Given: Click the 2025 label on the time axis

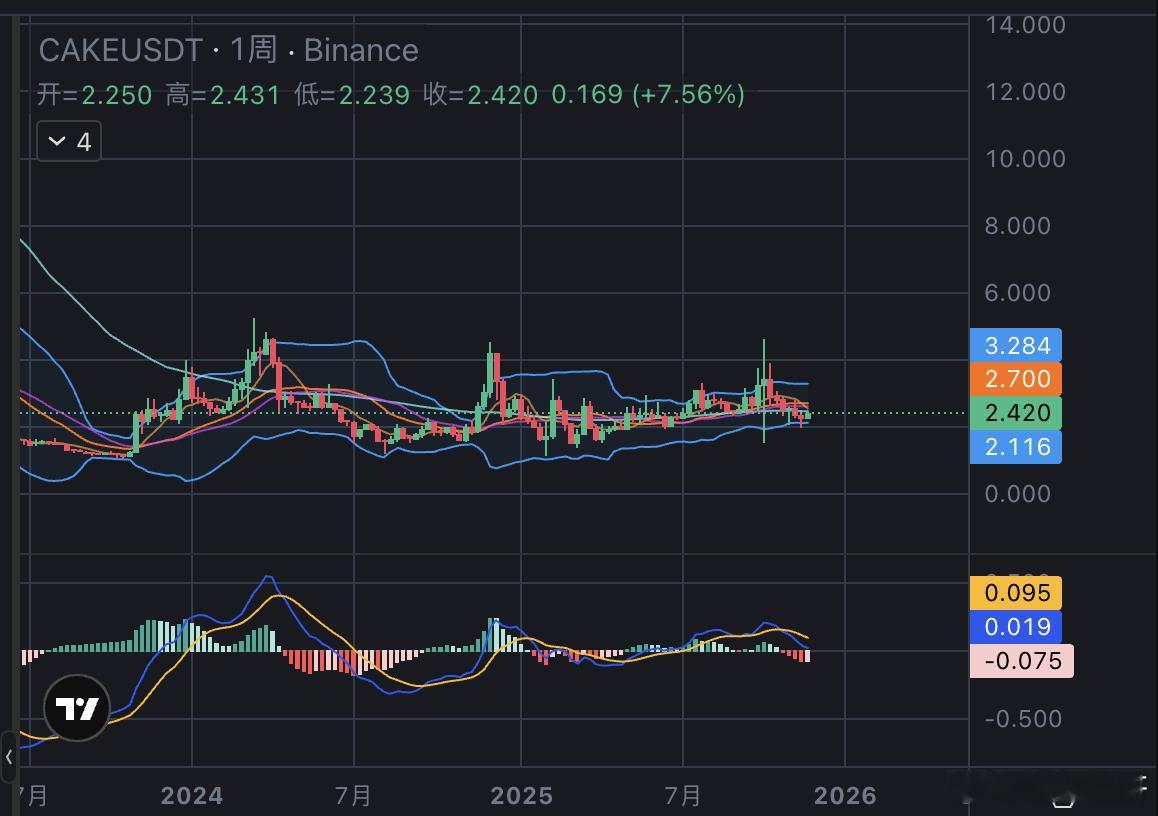Looking at the screenshot, I should point(520,796).
